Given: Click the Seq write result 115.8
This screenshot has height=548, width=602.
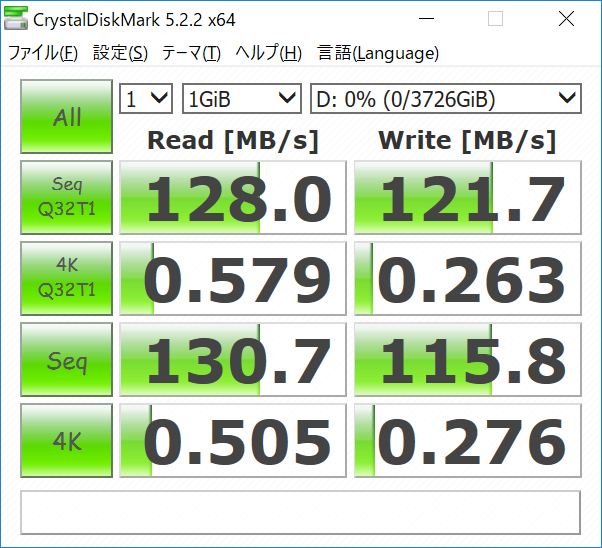Looking at the screenshot, I should (x=468, y=359).
